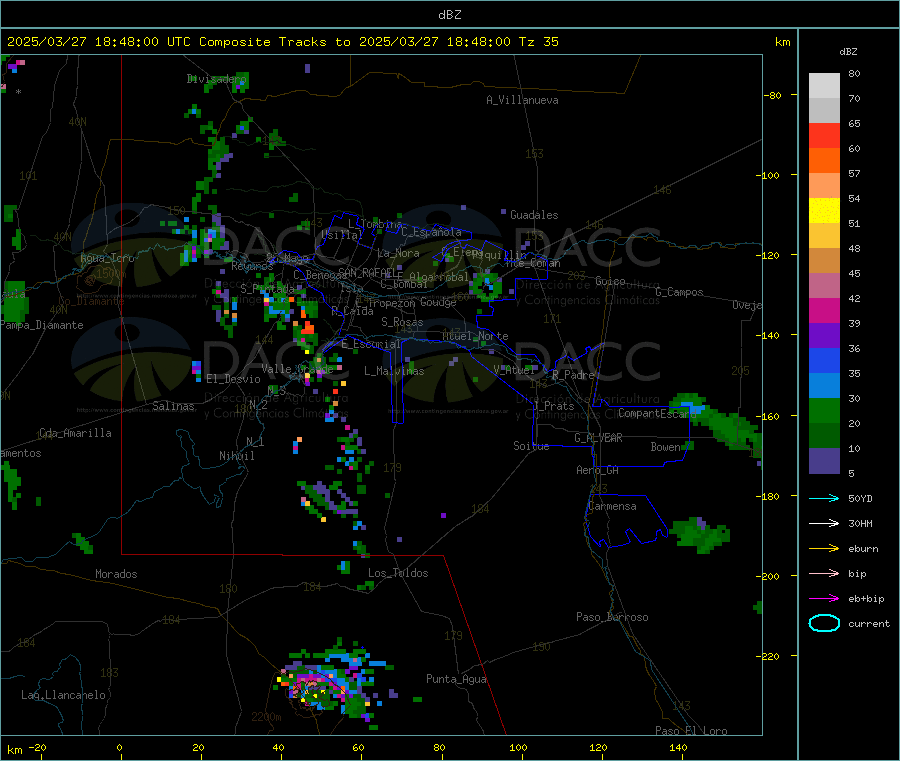Click the white 30HM arrow legend icon
Screen dimensions: 900x761
pyautogui.click(x=824, y=523)
